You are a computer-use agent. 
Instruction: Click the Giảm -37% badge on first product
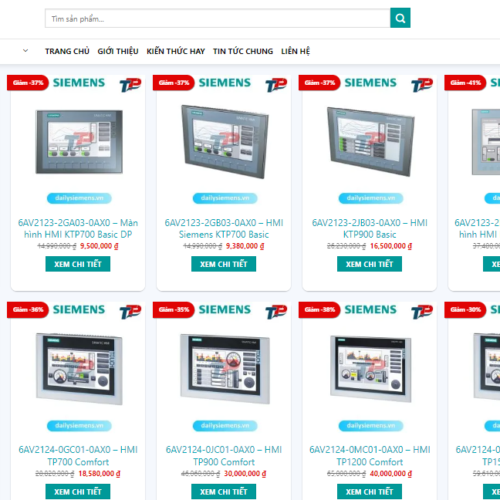click(x=28, y=83)
